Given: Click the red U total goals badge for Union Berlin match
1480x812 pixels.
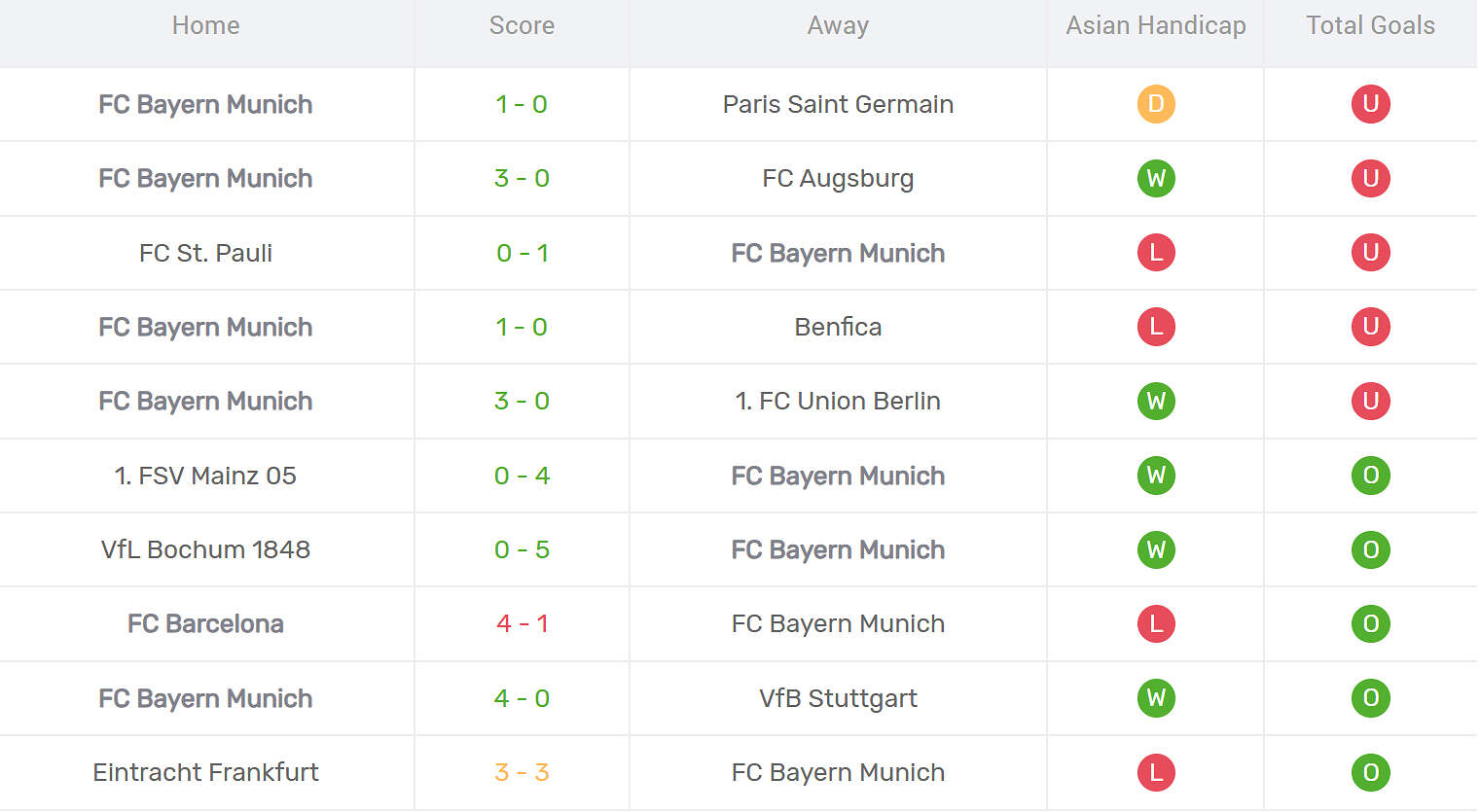Looking at the screenshot, I should click(1370, 402).
